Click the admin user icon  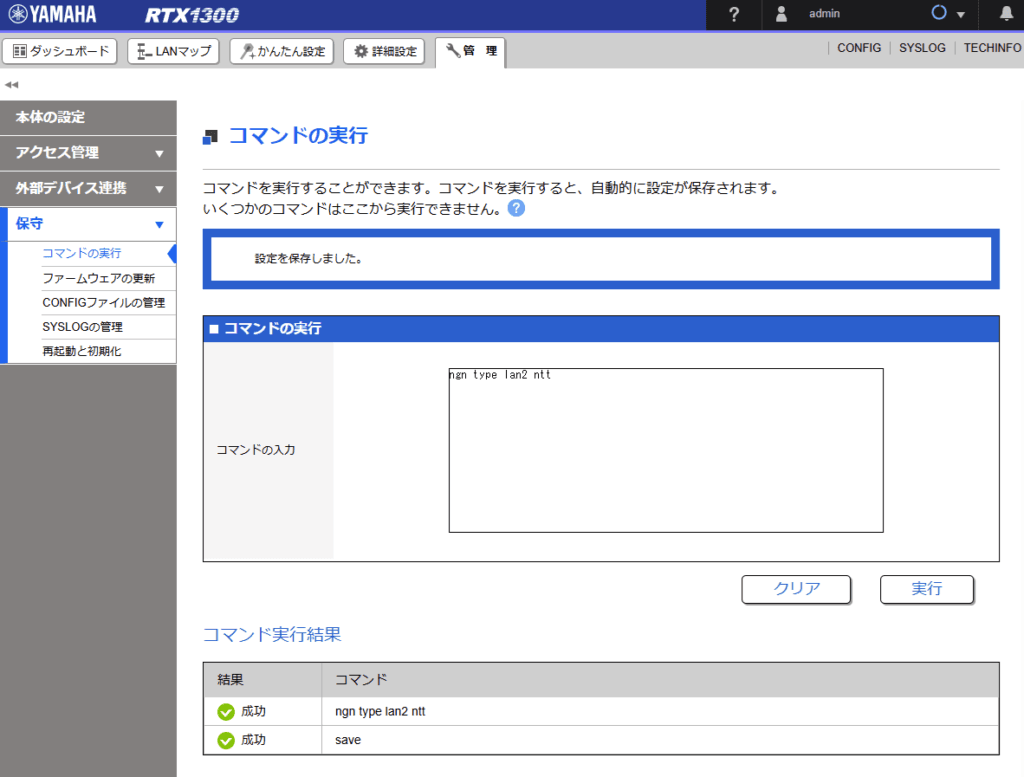point(782,14)
